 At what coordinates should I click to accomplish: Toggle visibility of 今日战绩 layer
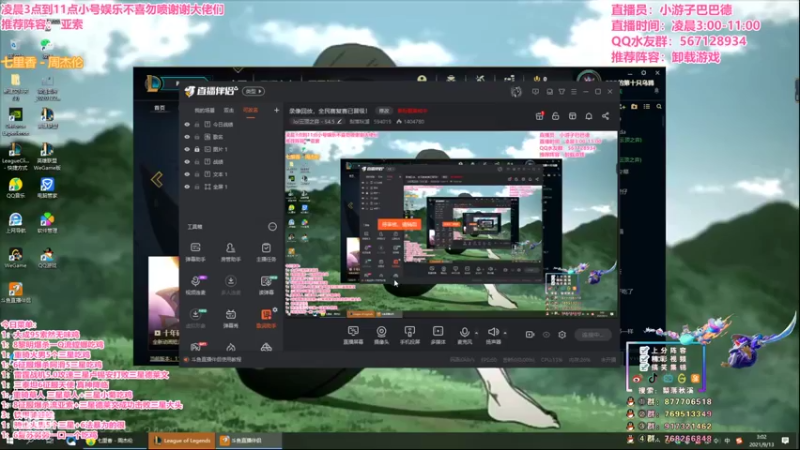click(x=187, y=124)
